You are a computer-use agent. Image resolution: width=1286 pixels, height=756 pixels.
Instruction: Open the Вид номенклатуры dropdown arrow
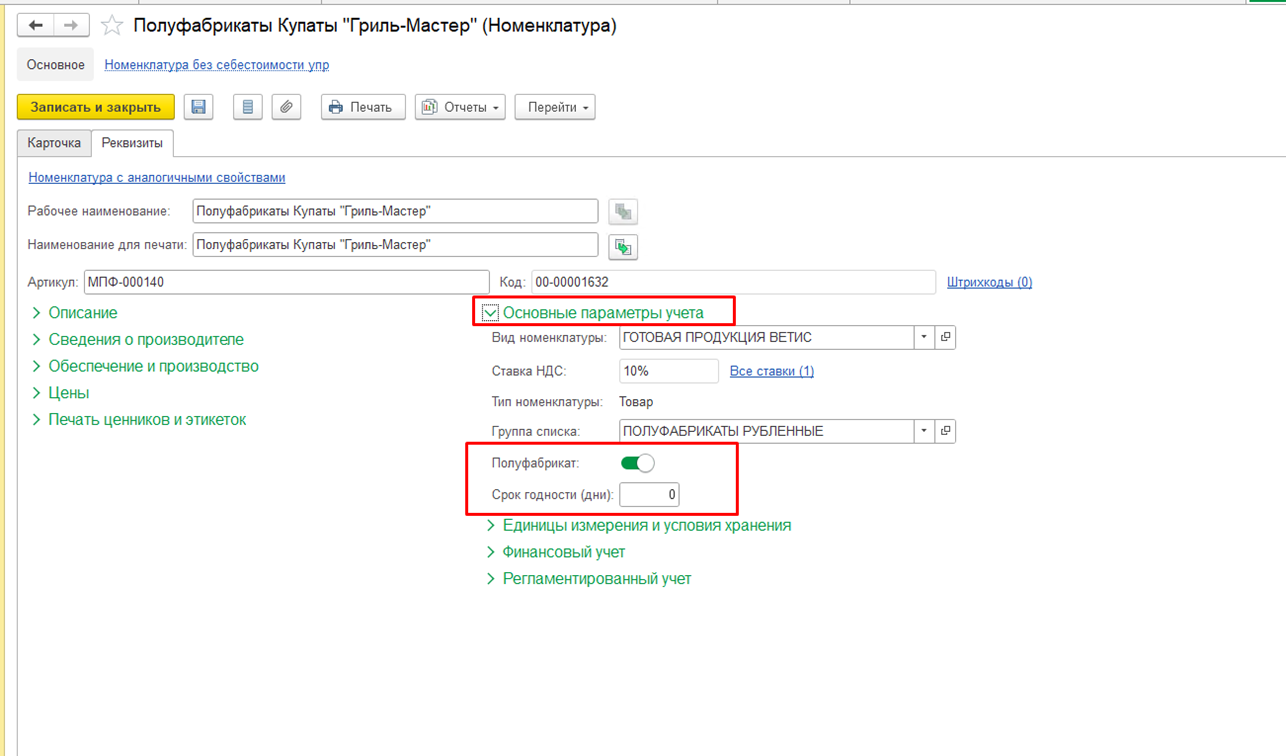pos(924,337)
